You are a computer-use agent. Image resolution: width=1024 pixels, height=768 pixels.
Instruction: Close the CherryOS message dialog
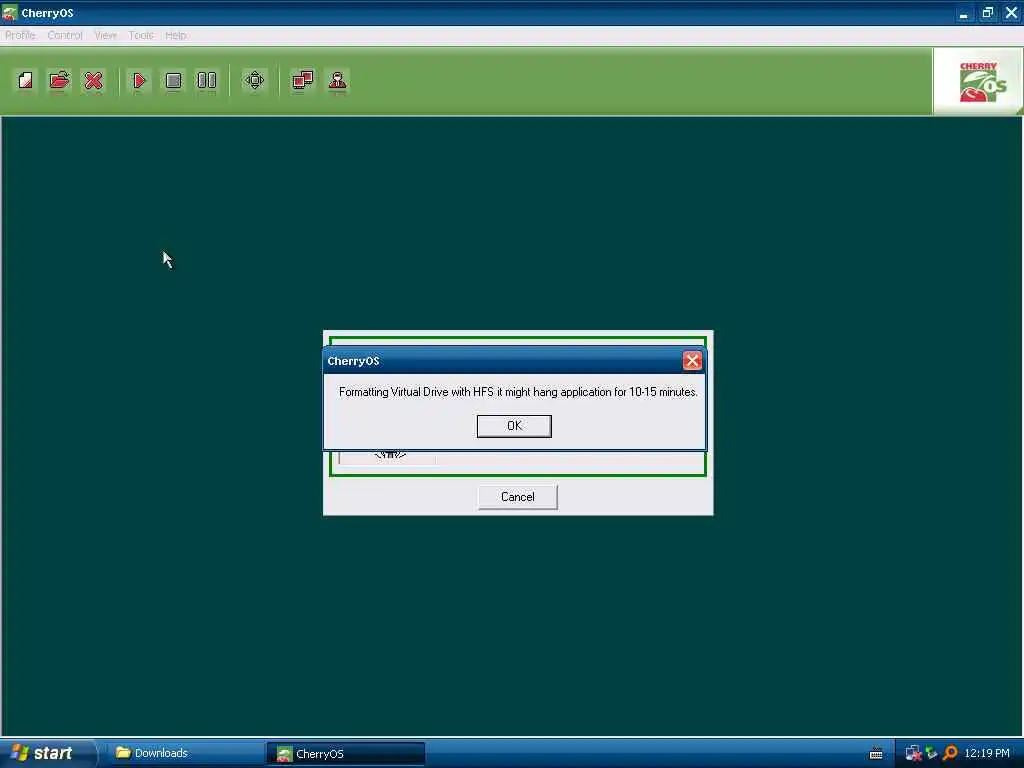692,360
